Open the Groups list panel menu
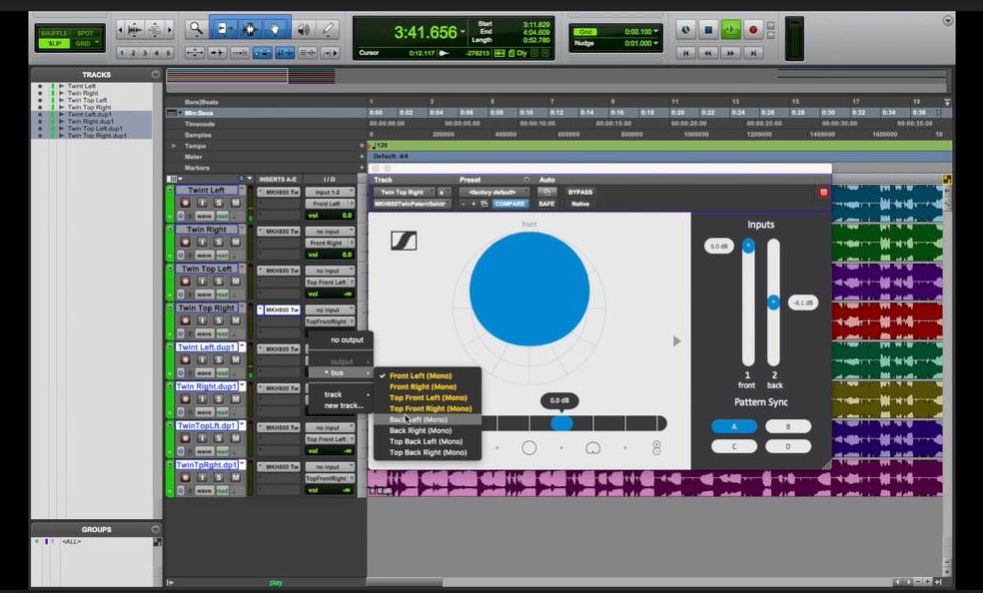Viewport: 983px width, 593px height. click(155, 530)
